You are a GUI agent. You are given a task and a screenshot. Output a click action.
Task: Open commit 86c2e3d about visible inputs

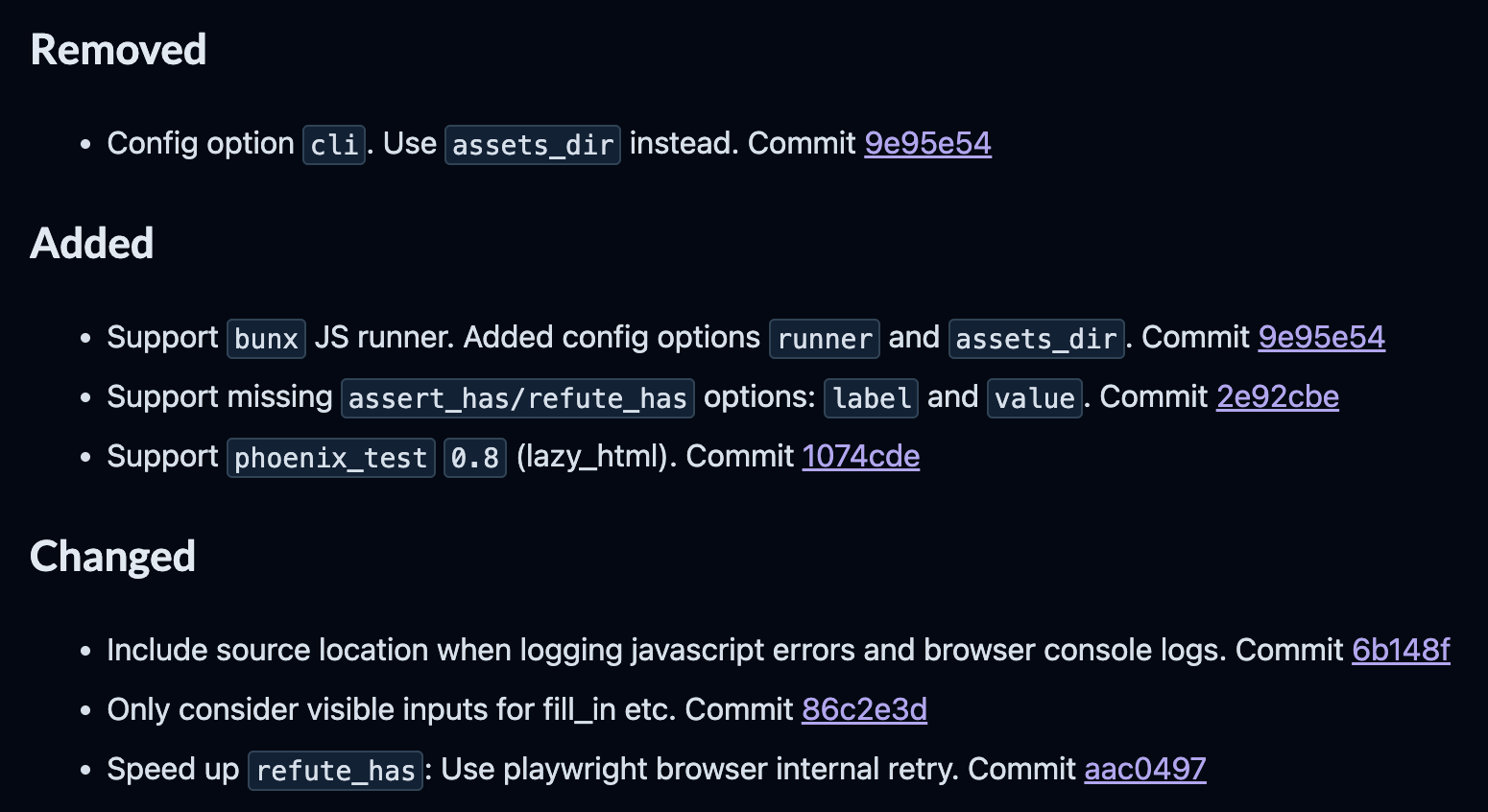click(864, 709)
